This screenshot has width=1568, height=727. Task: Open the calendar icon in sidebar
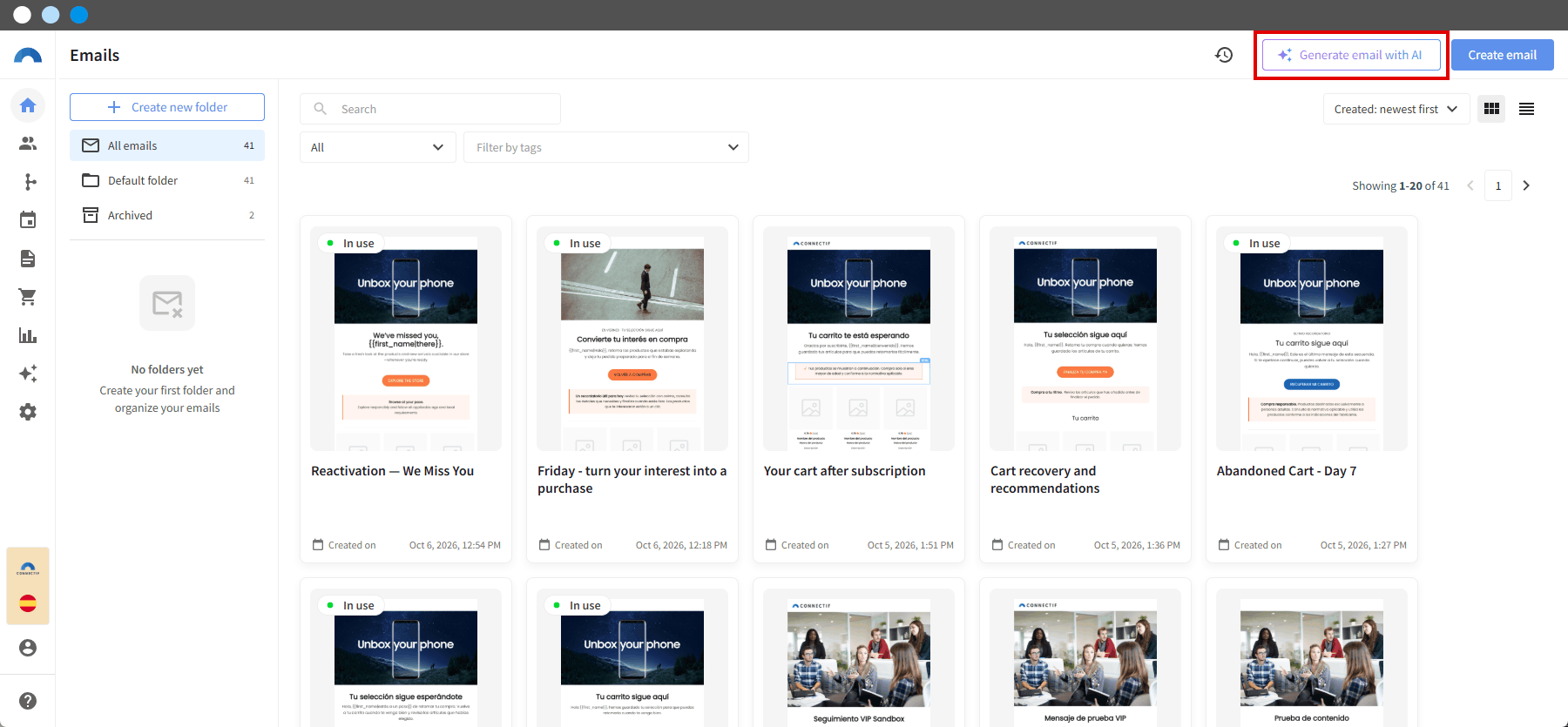click(x=28, y=220)
